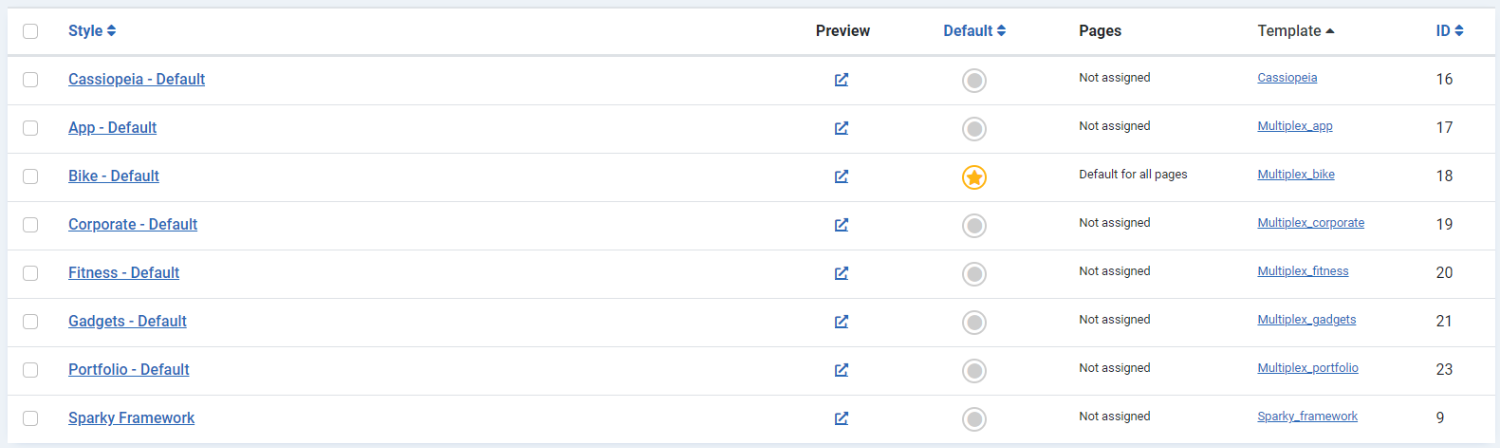1500x448 pixels.
Task: Click ID value 18
Action: click(x=1444, y=176)
